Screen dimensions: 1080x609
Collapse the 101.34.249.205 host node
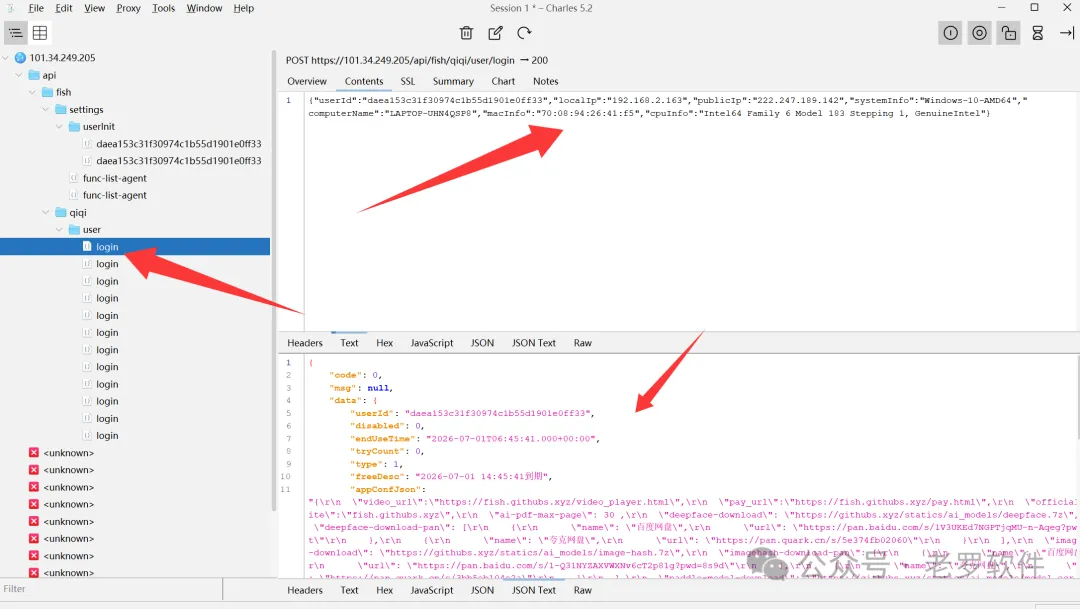(x=6, y=58)
